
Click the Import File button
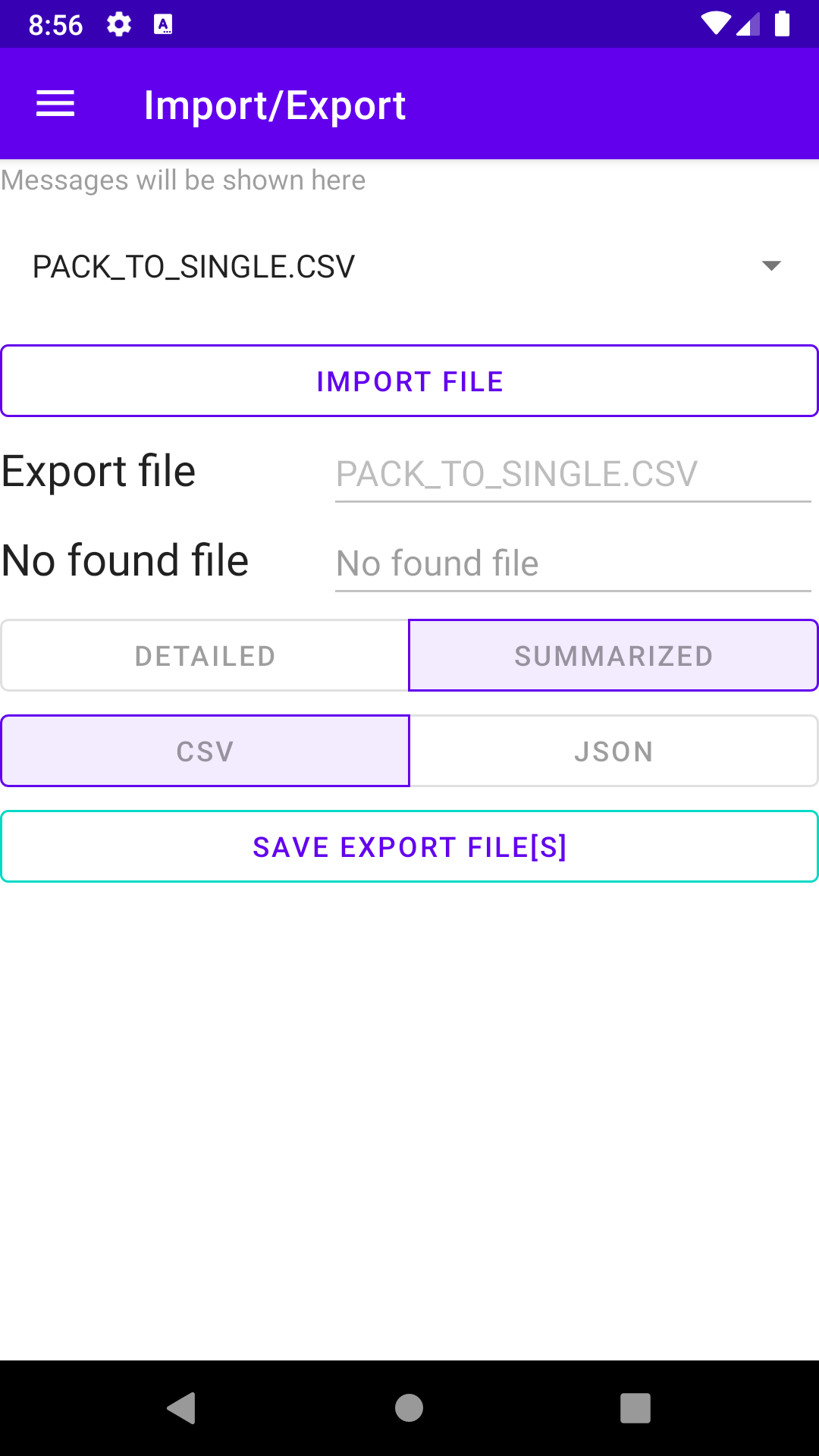(x=409, y=381)
